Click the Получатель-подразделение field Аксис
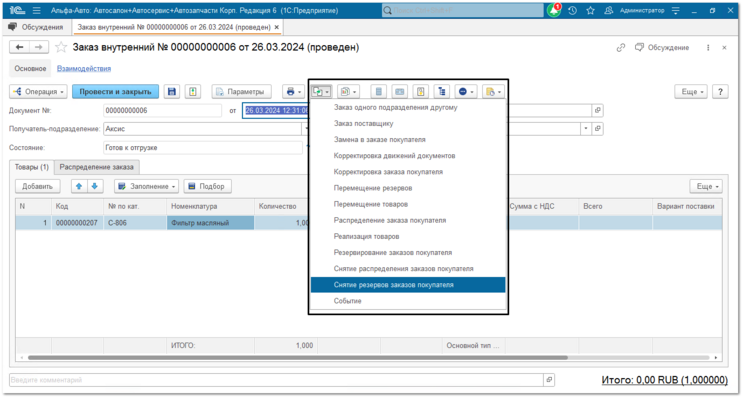The height and width of the screenshot is (398, 743). [202, 129]
